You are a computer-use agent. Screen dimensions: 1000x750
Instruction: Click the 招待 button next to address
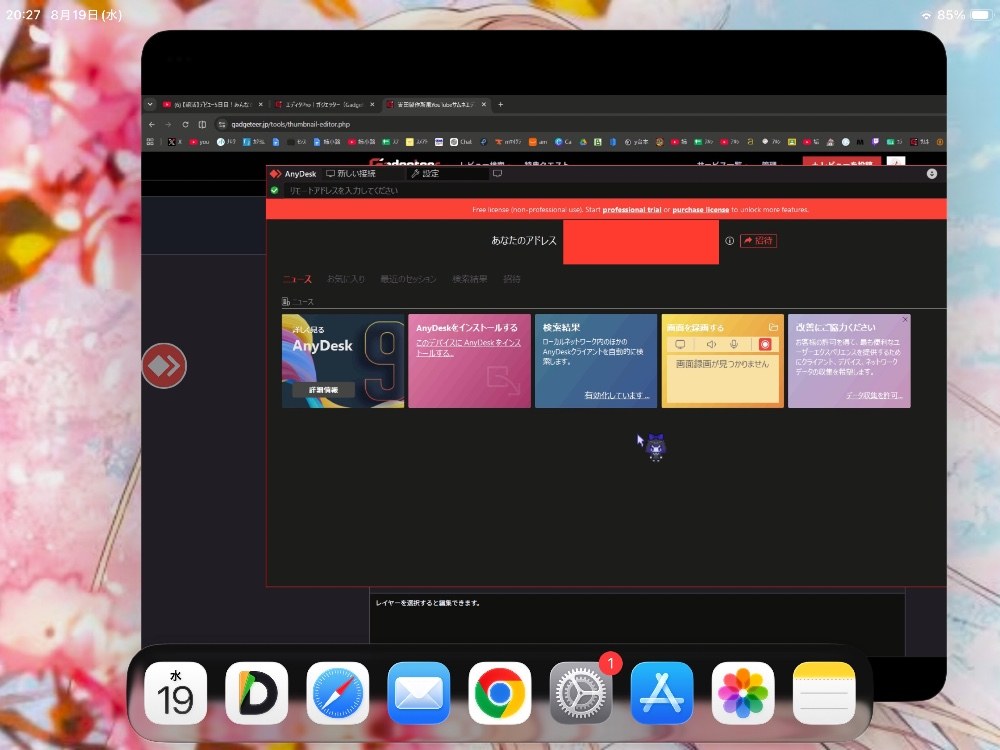[758, 240]
